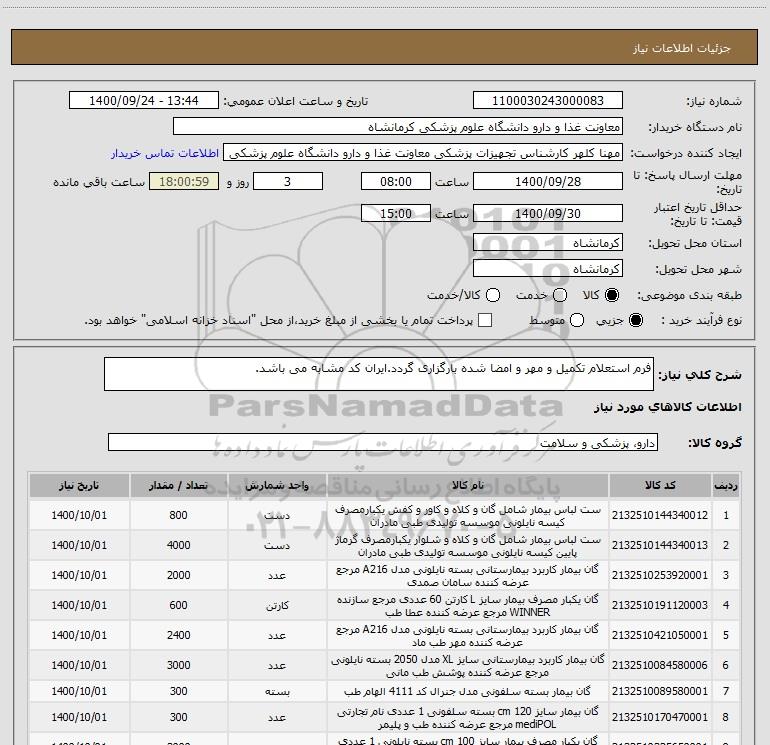Click item name containing mediPOL

(468, 717)
